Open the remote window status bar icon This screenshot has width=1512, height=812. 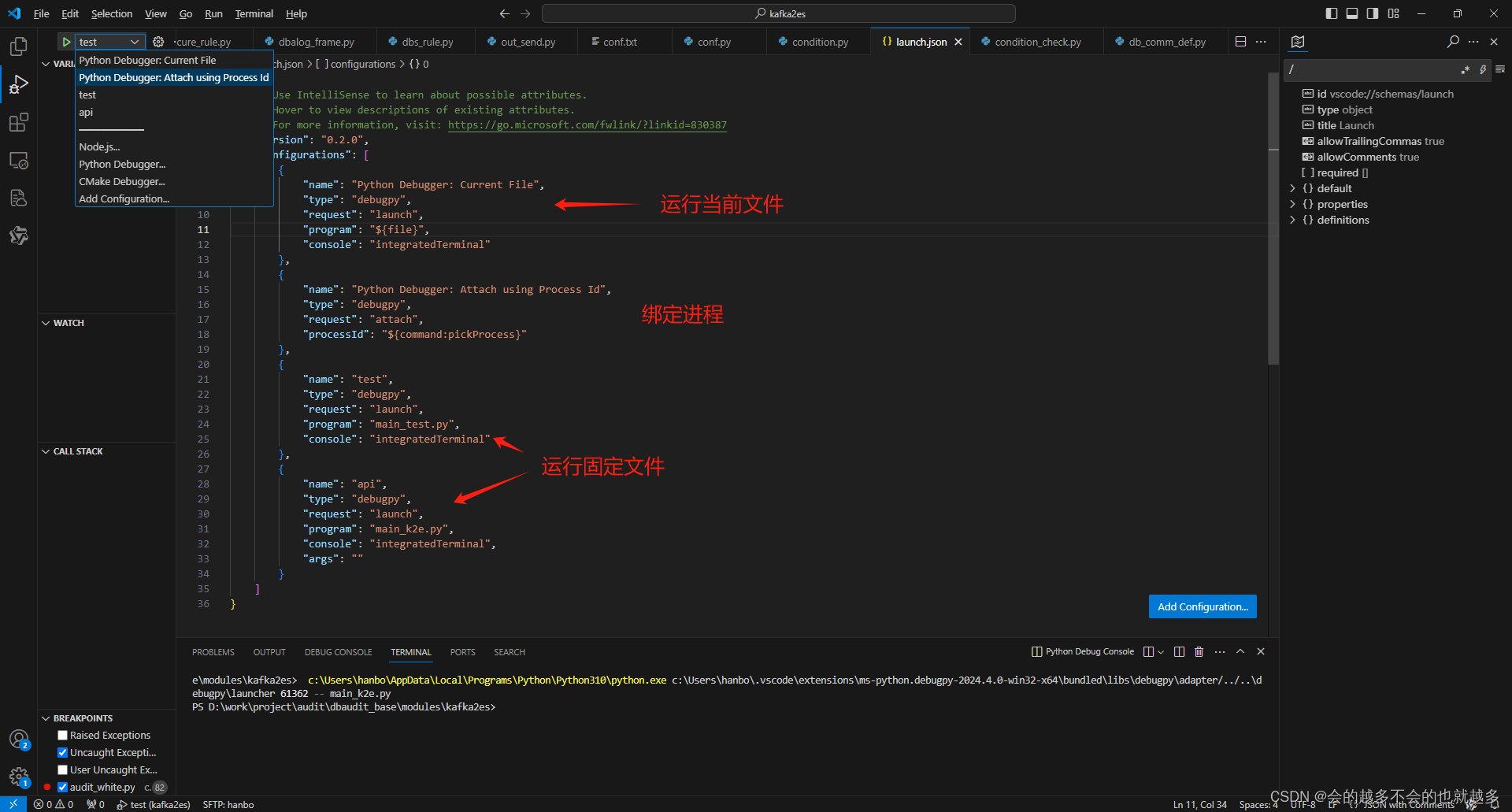13,804
